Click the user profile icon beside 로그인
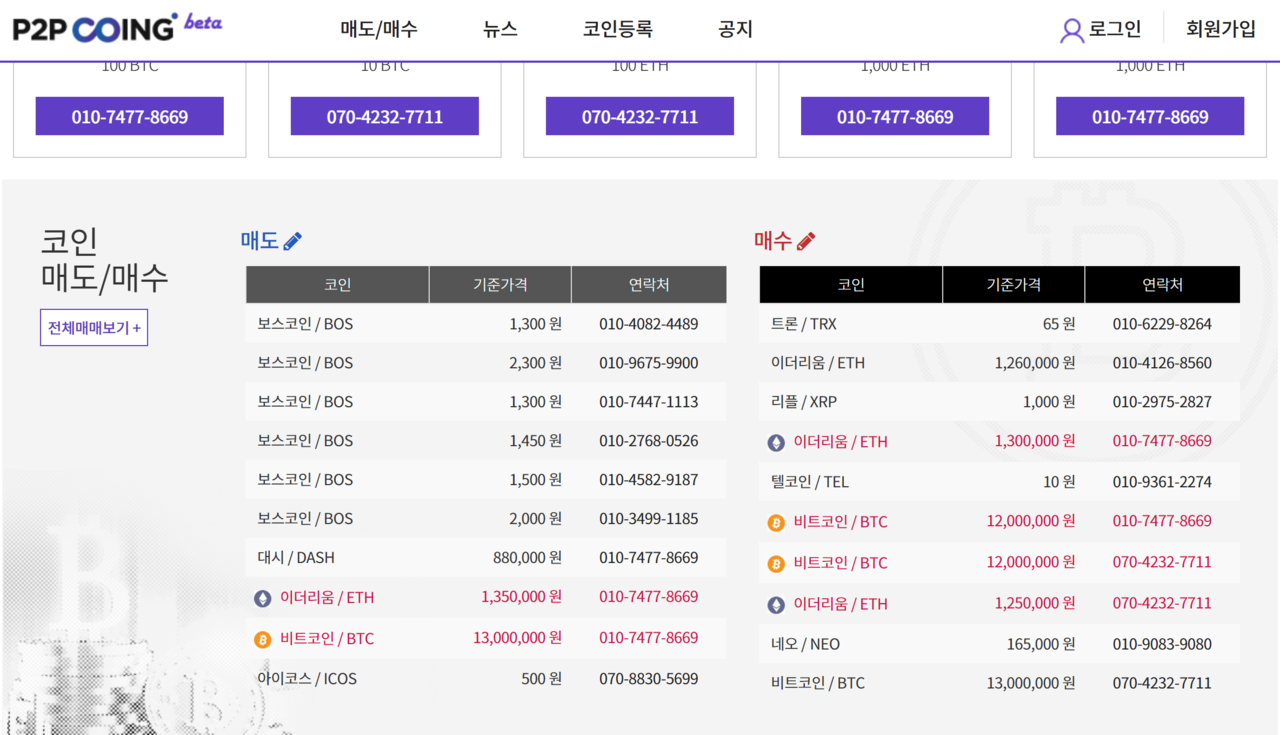The height and width of the screenshot is (735, 1280). pos(1071,30)
